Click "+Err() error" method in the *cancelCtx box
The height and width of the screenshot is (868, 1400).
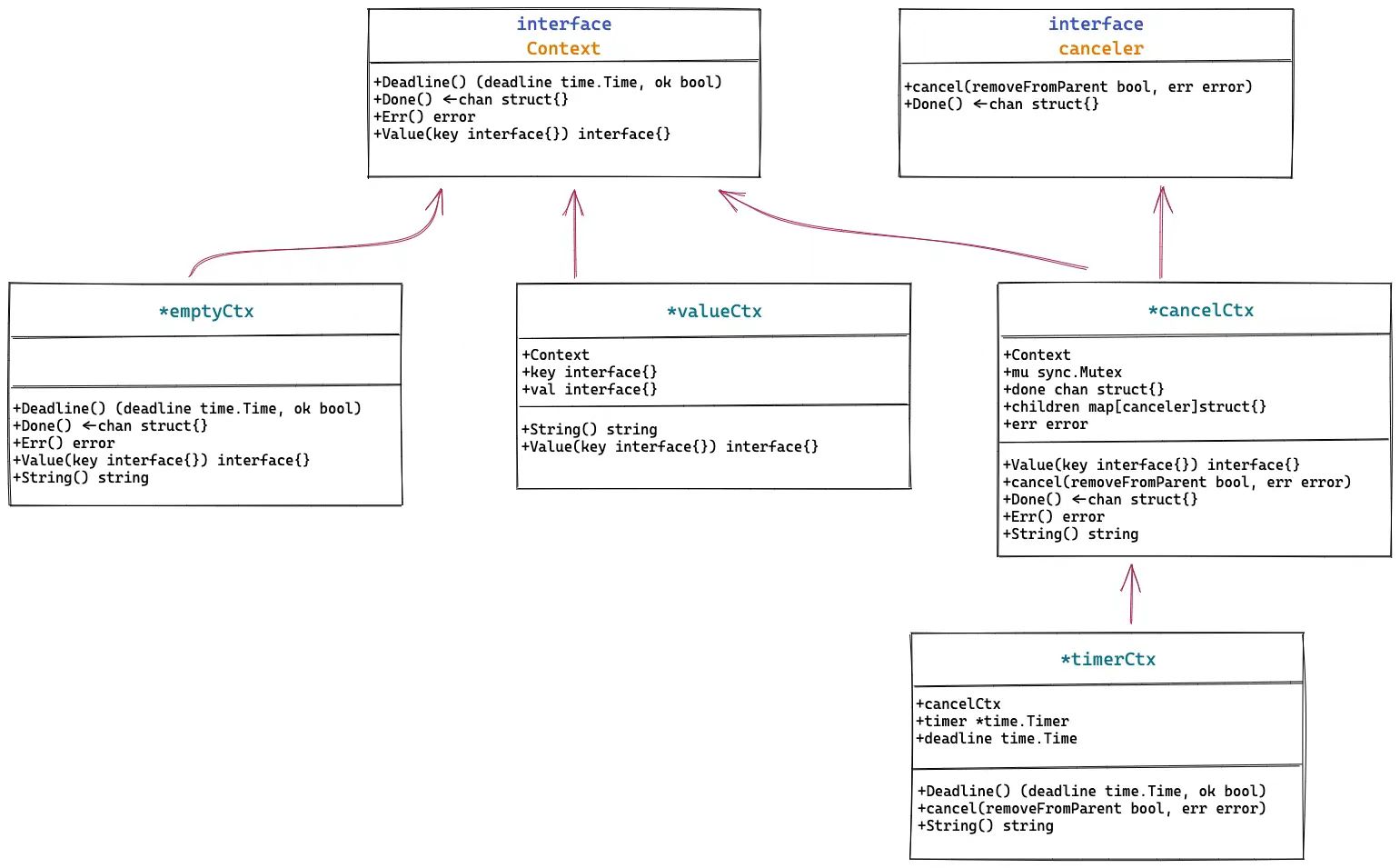pos(1054,516)
